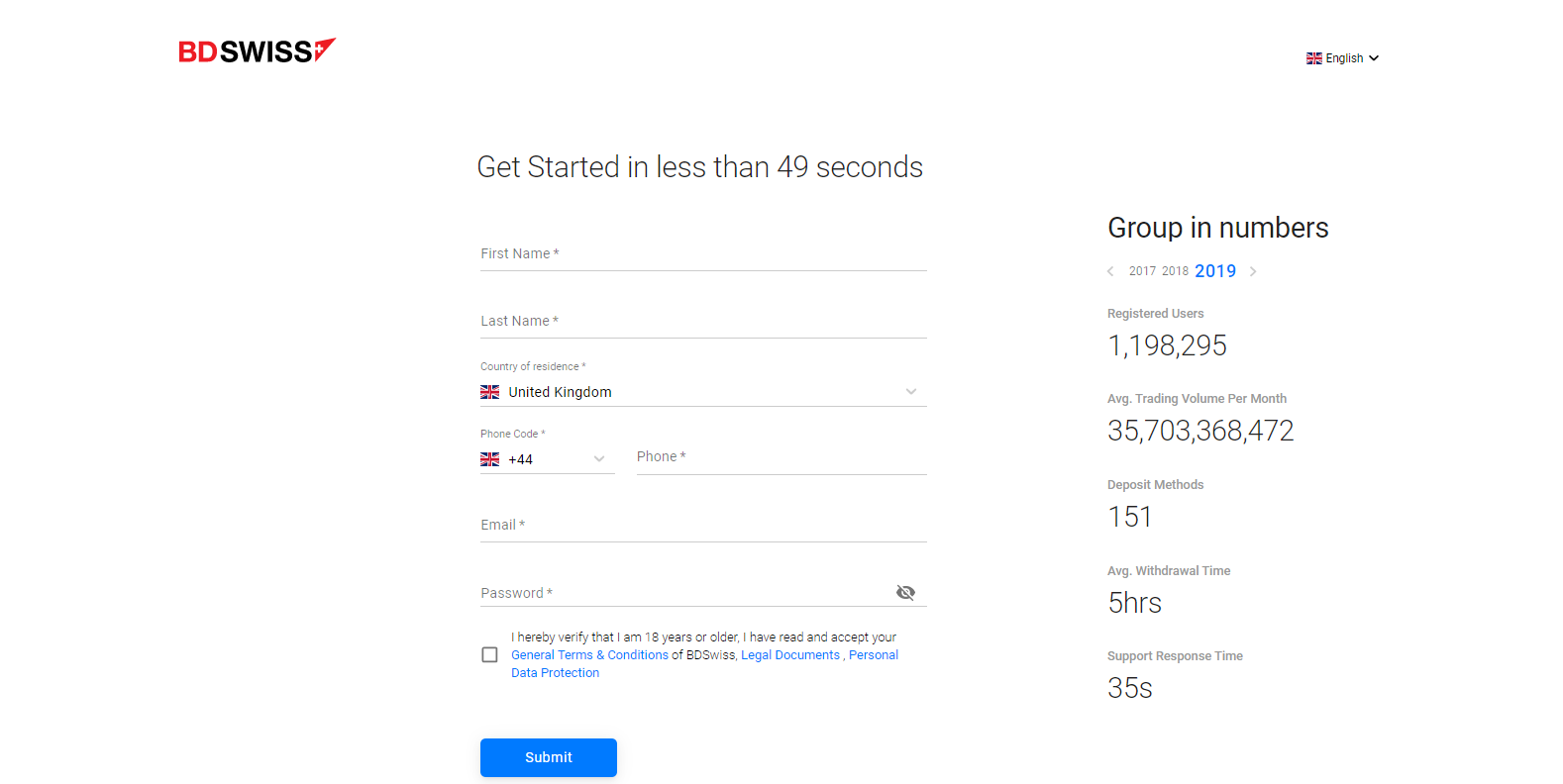Screen dimensions: 1563x784
Task: Click next year arrow in Group in numbers
Action: 1253,271
